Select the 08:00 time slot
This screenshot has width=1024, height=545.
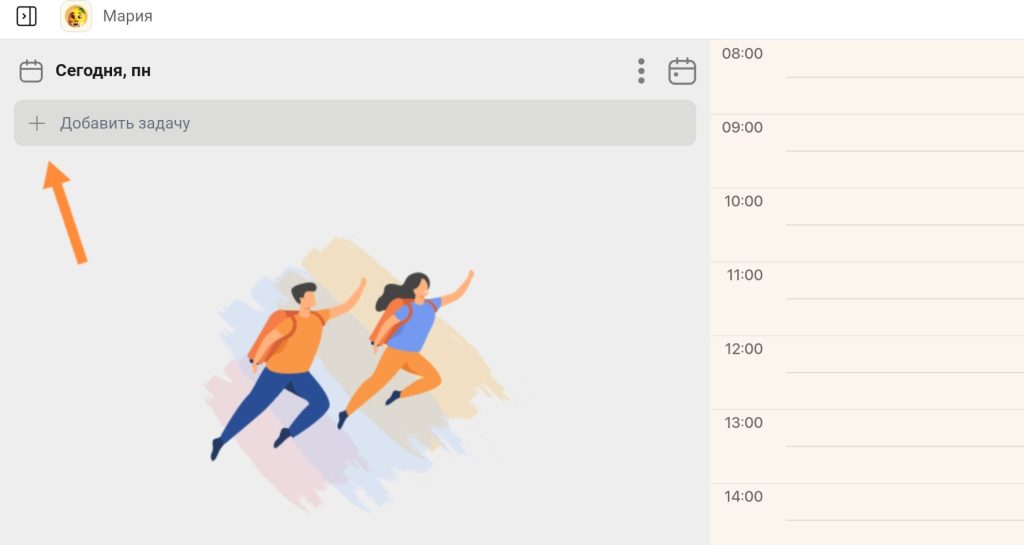[904, 78]
